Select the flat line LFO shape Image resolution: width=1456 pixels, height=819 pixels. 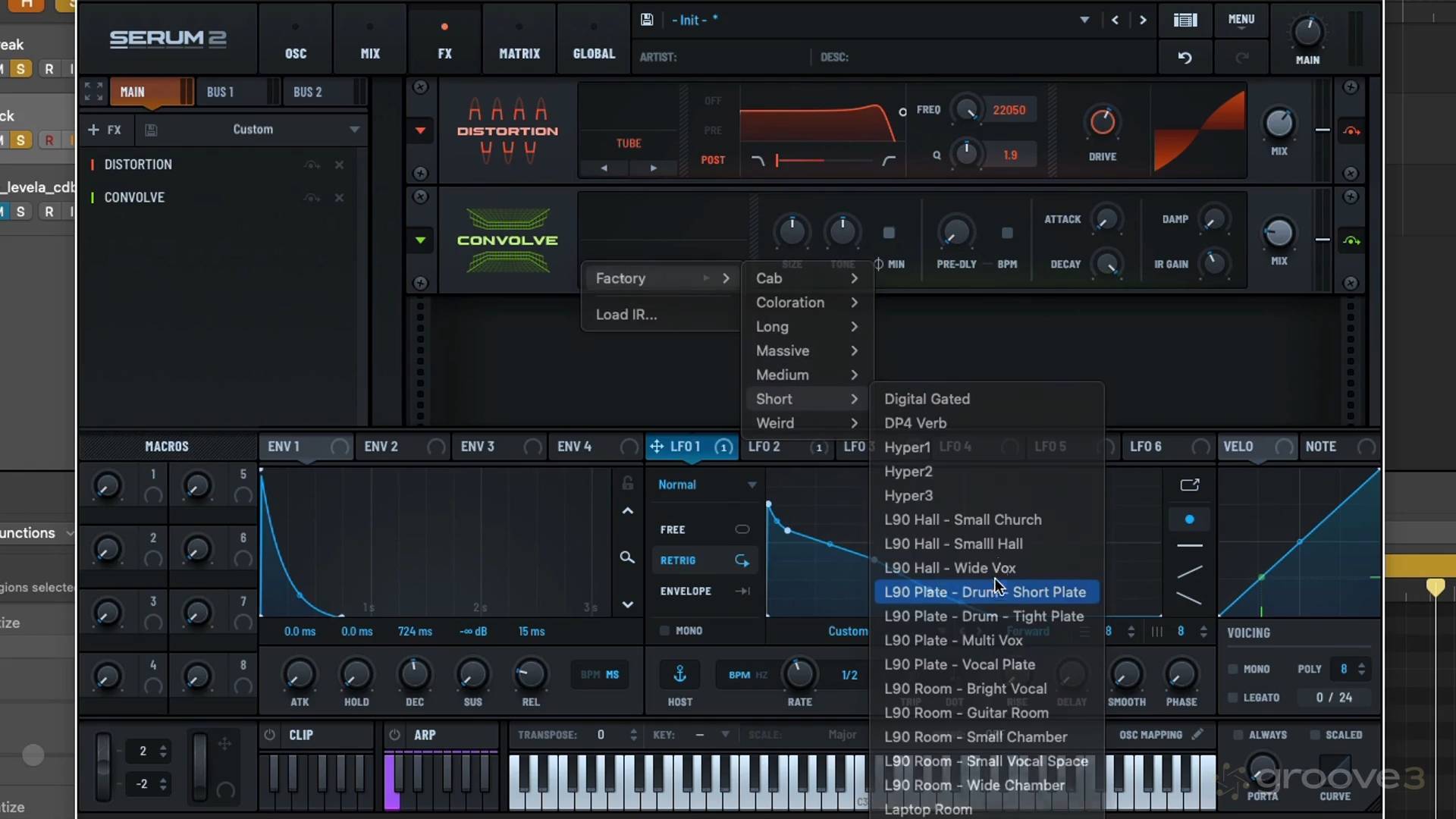click(x=1189, y=545)
